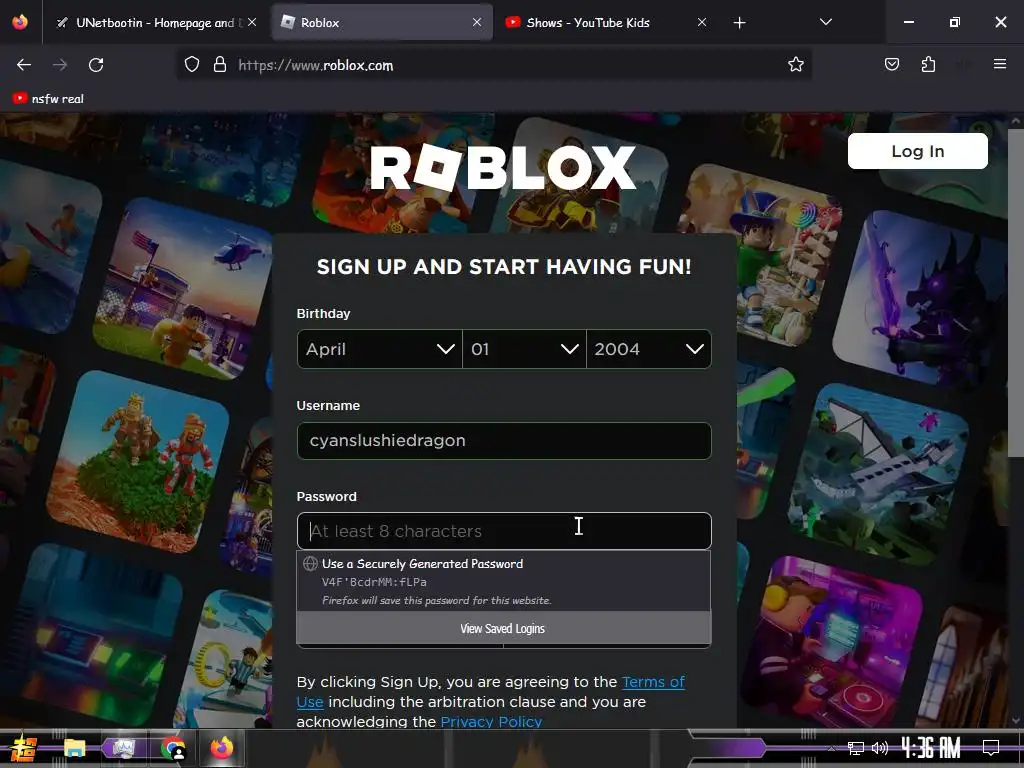Open Chrome from the taskbar

pos(172,748)
